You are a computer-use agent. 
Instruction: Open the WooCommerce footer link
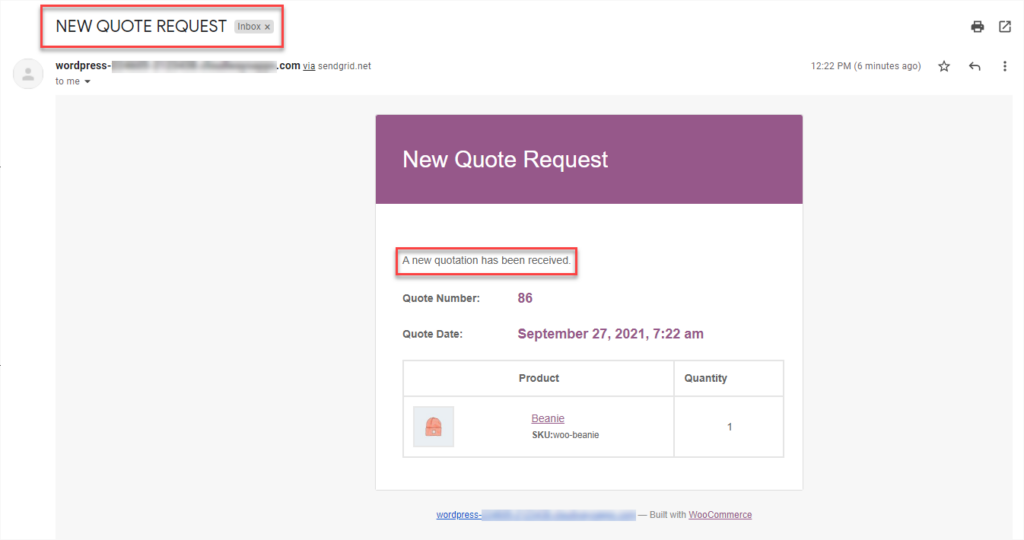pyautogui.click(x=720, y=515)
